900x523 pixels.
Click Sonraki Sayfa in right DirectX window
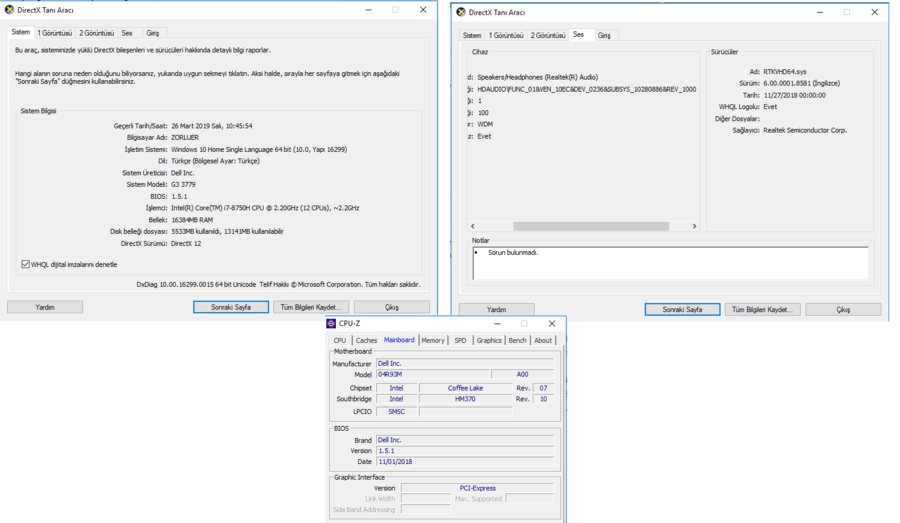682,309
